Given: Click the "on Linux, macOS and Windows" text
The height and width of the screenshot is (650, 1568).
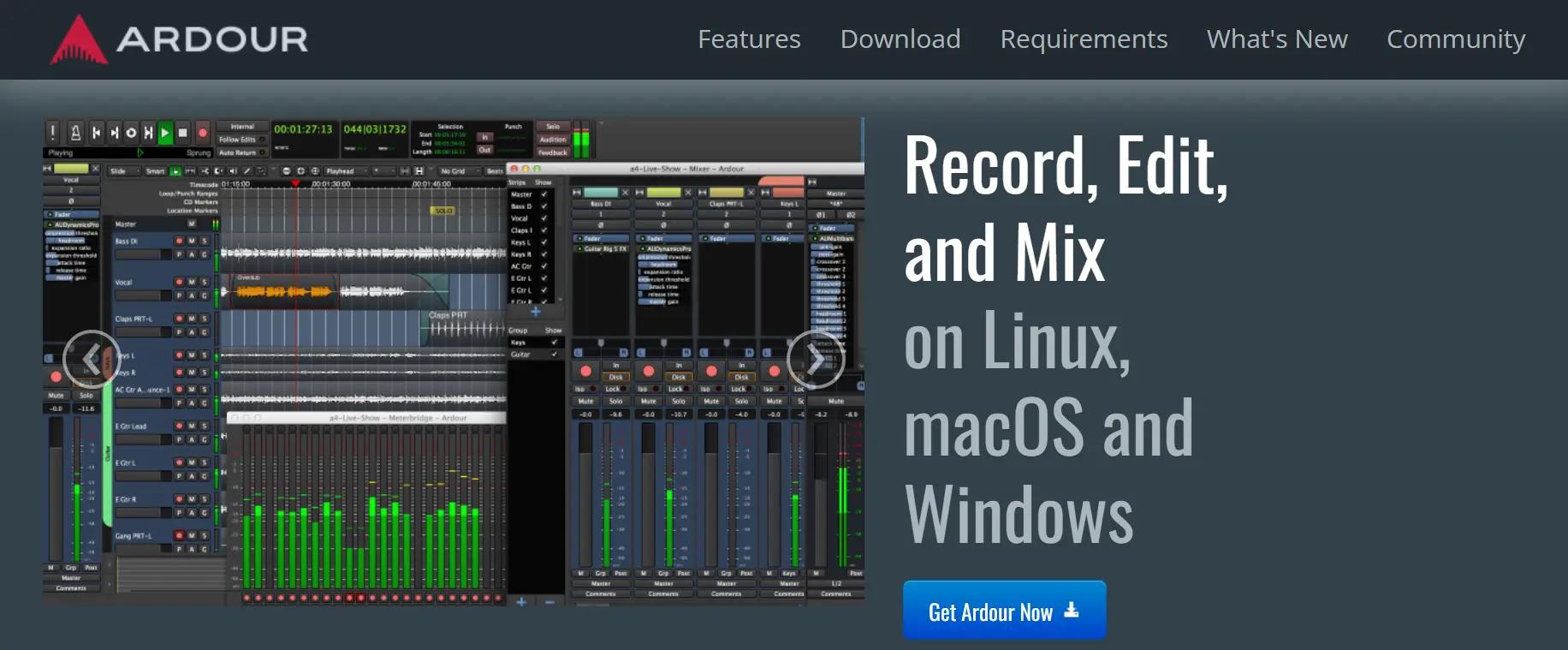Looking at the screenshot, I should click(1048, 427).
